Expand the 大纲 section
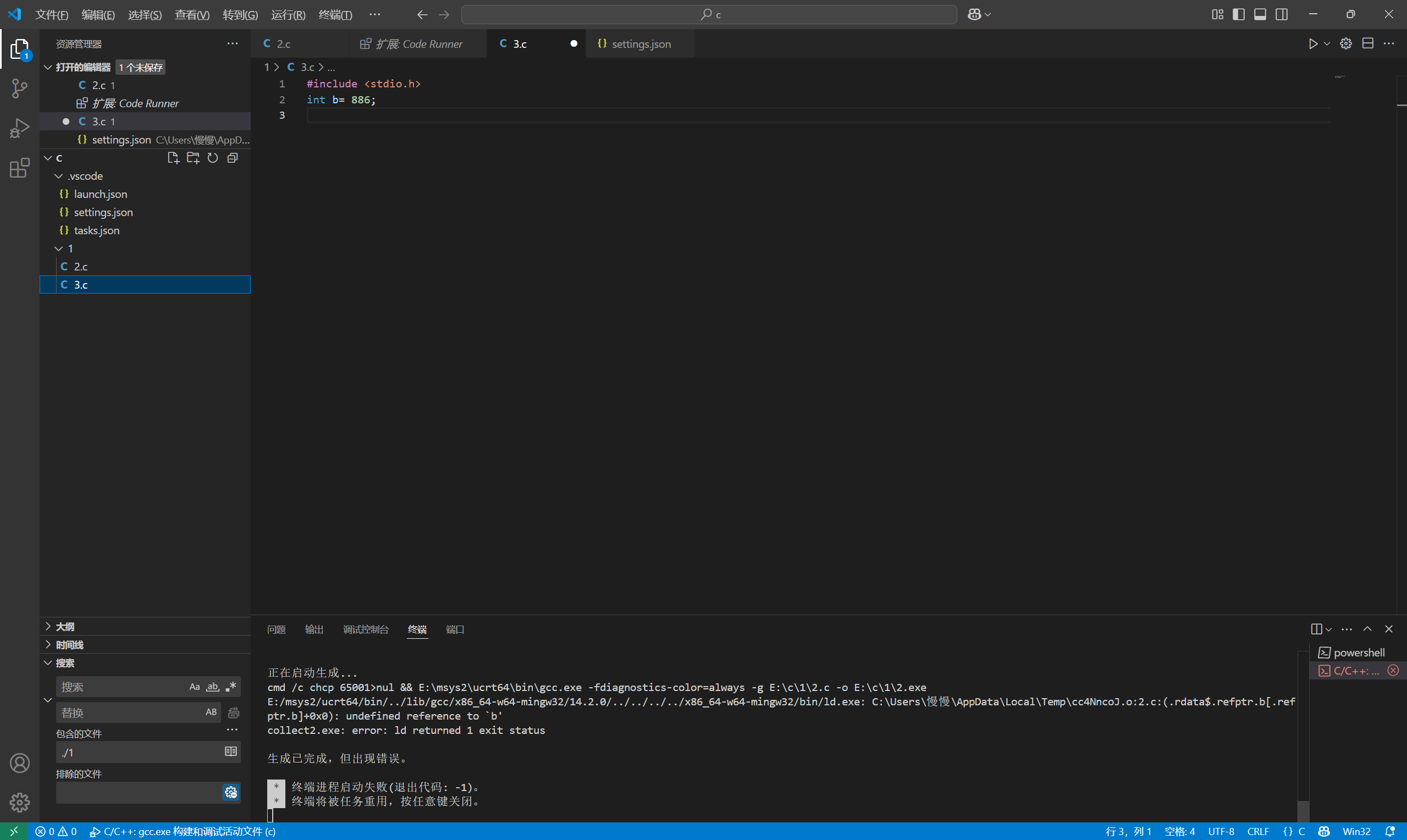1407x840 pixels. pos(64,626)
